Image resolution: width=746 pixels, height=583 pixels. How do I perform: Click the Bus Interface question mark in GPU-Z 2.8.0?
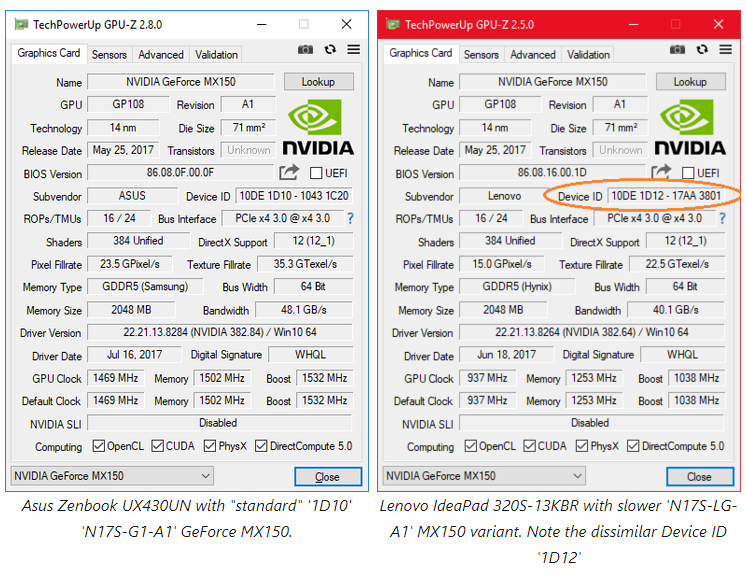click(x=351, y=218)
